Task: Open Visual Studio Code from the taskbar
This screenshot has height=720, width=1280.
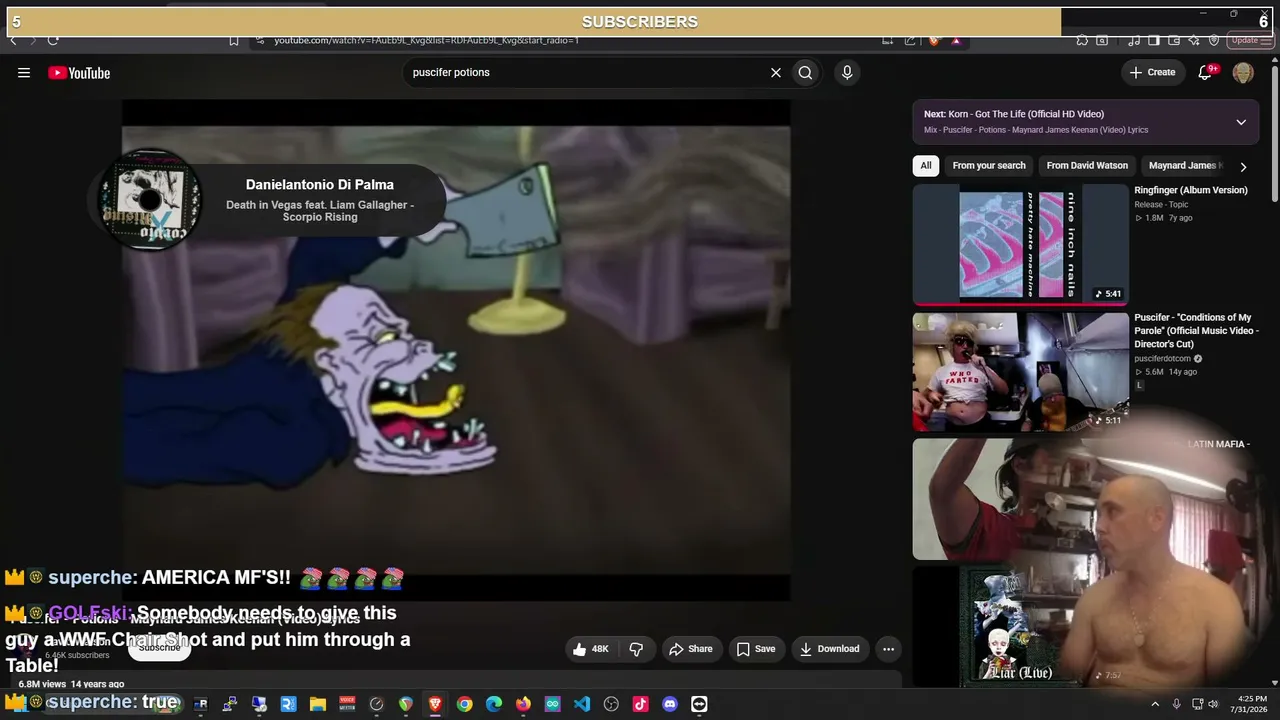Action: pyautogui.click(x=582, y=704)
